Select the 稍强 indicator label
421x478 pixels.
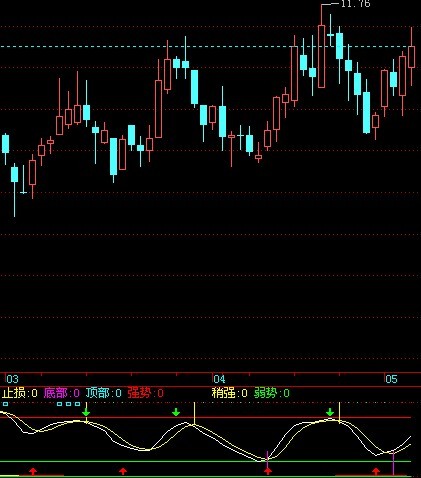point(223,393)
